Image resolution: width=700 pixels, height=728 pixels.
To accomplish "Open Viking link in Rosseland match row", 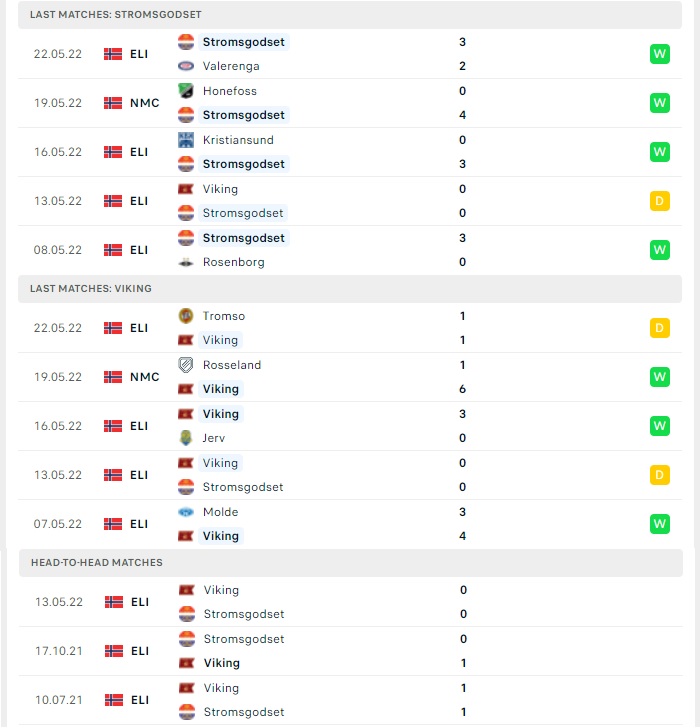I will (x=221, y=389).
